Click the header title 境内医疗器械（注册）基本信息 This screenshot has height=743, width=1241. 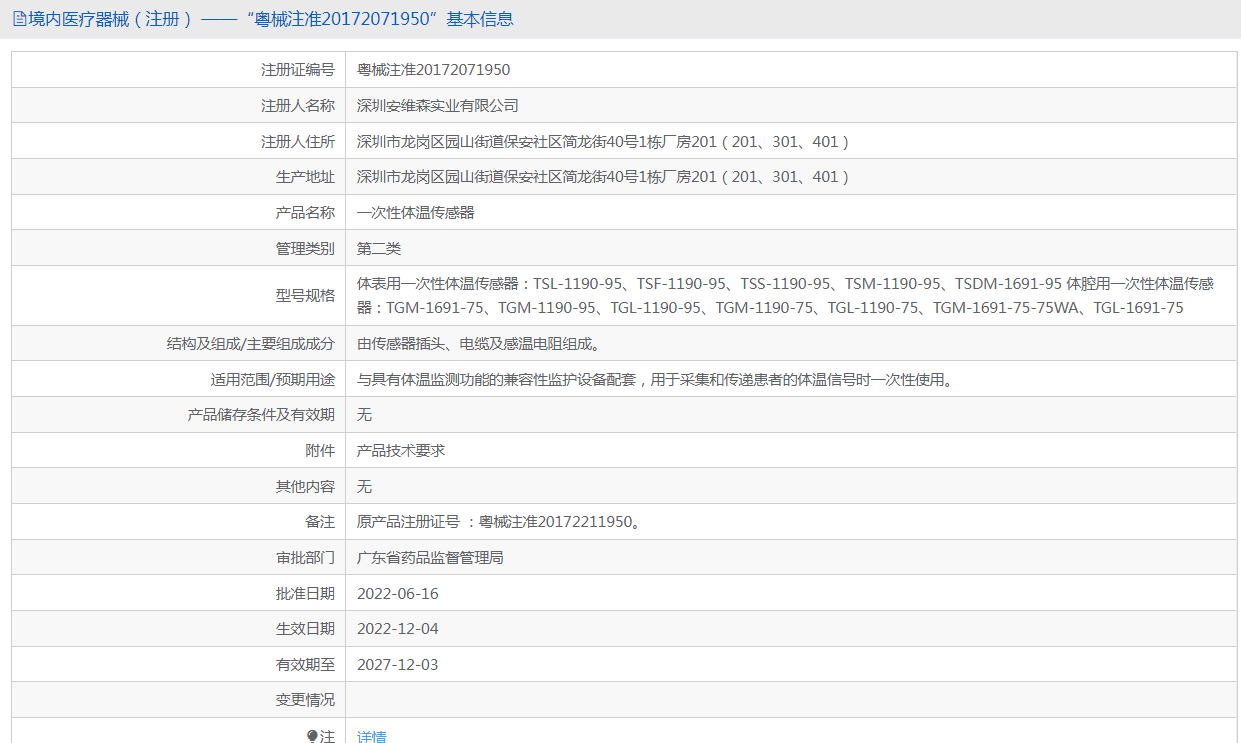point(270,19)
